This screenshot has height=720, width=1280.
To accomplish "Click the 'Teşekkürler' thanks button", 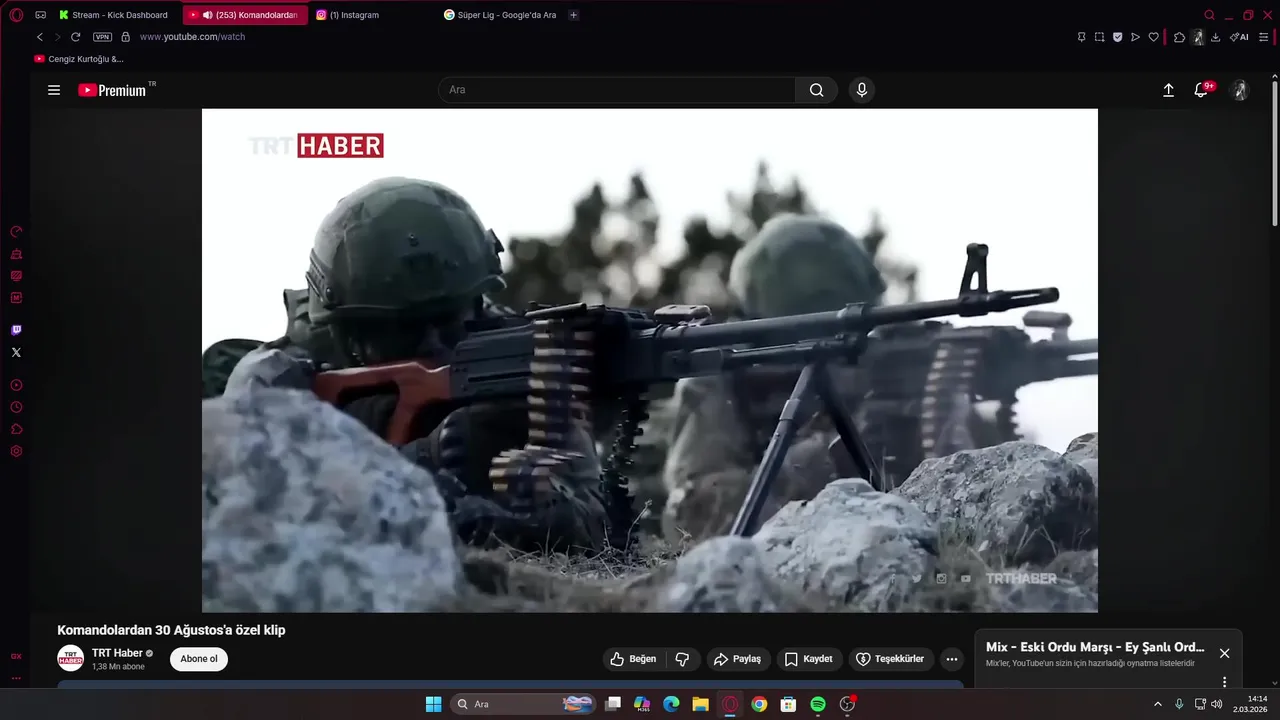I will 891,659.
